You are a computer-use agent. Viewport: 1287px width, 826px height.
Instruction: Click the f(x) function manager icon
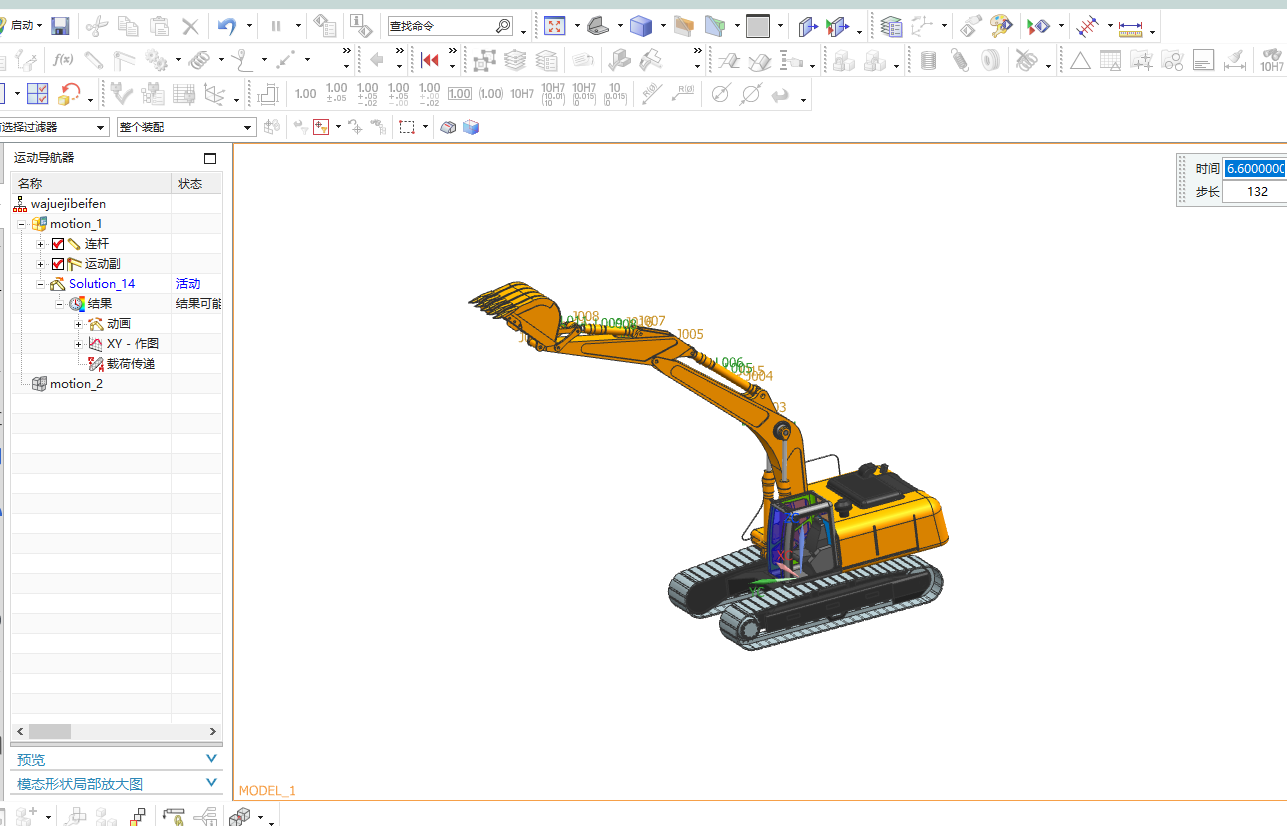point(62,60)
